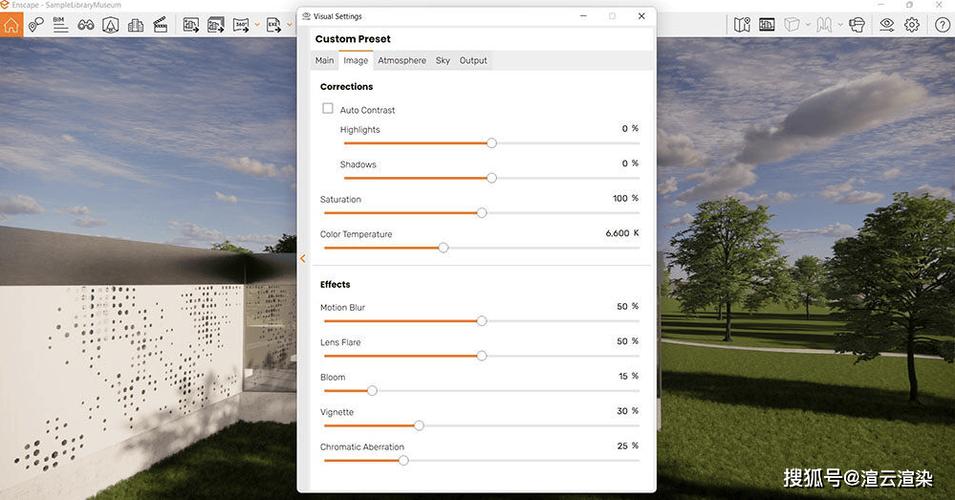
Task: Click the Vignette value 30 %
Action: [627, 411]
